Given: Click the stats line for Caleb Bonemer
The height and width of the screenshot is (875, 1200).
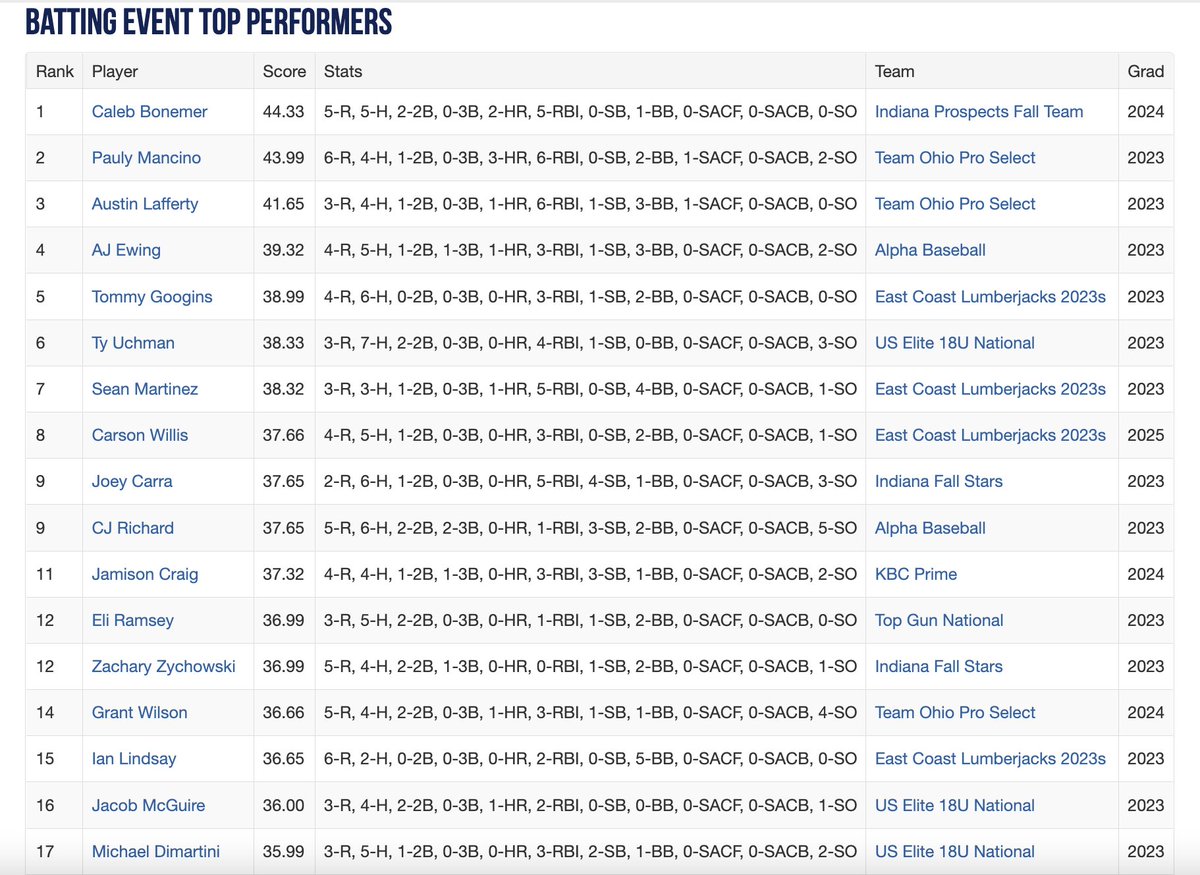Looking at the screenshot, I should [591, 112].
